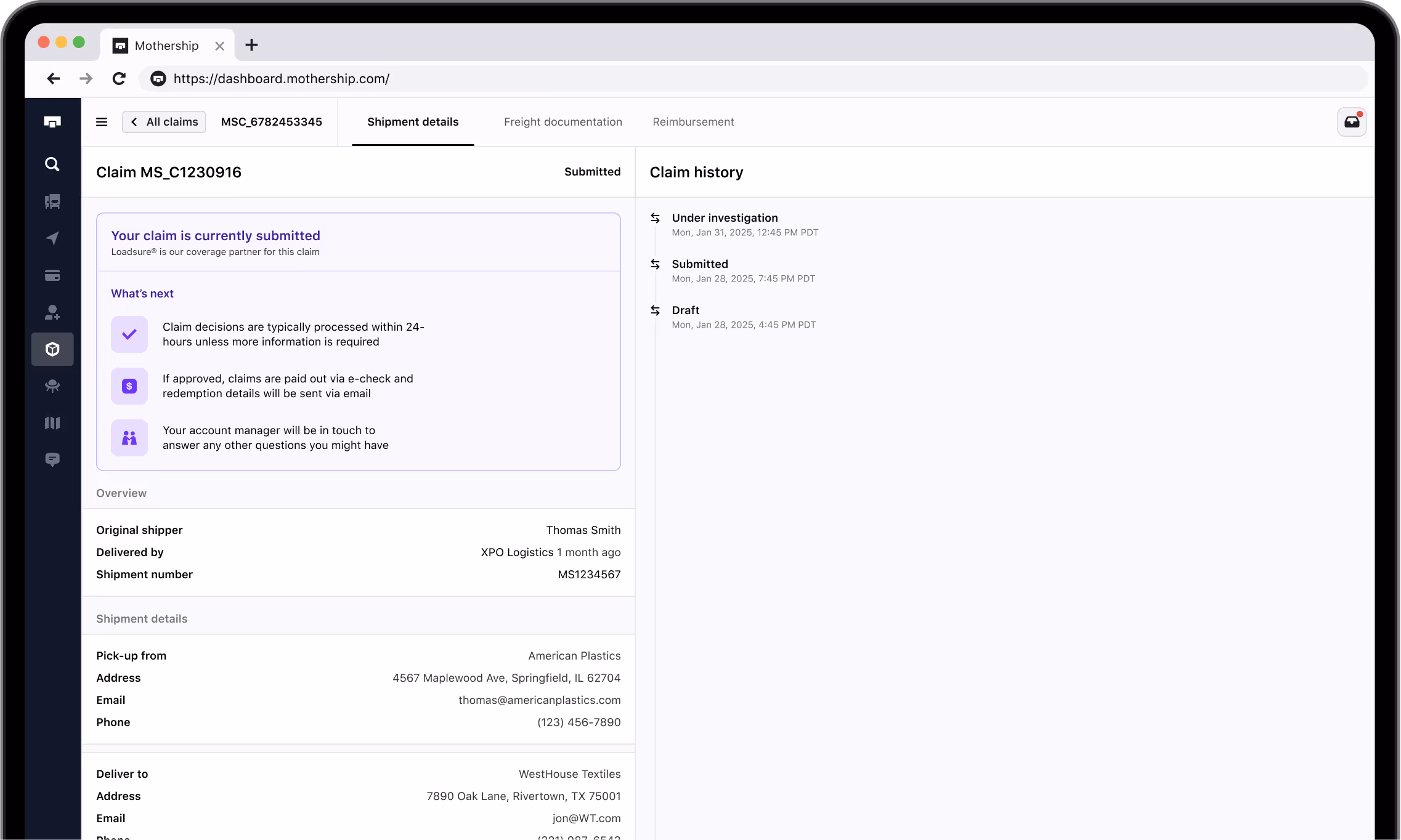Screen dimensions: 1401x840
Task: Open the feedback chat icon at sidebar bottom
Action: pyautogui.click(x=52, y=460)
